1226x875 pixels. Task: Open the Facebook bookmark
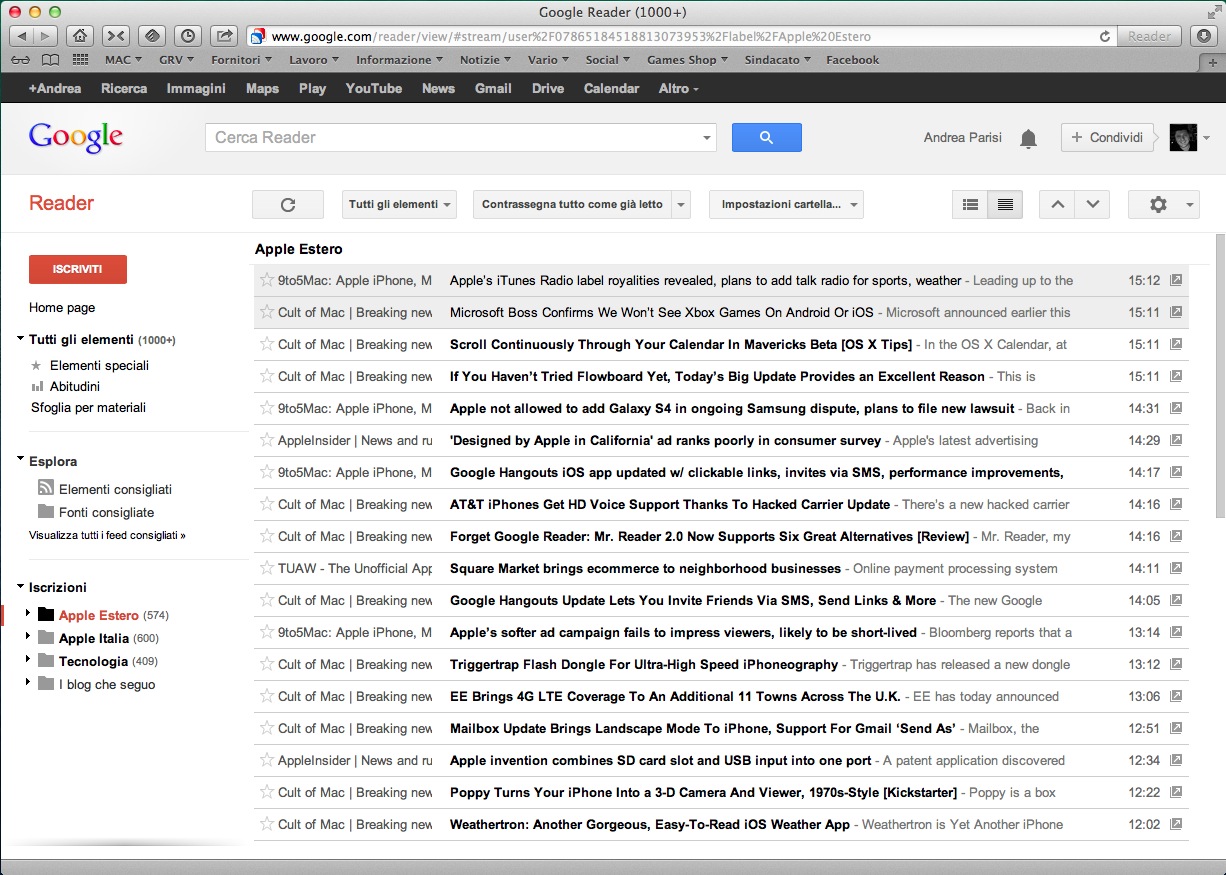point(853,60)
